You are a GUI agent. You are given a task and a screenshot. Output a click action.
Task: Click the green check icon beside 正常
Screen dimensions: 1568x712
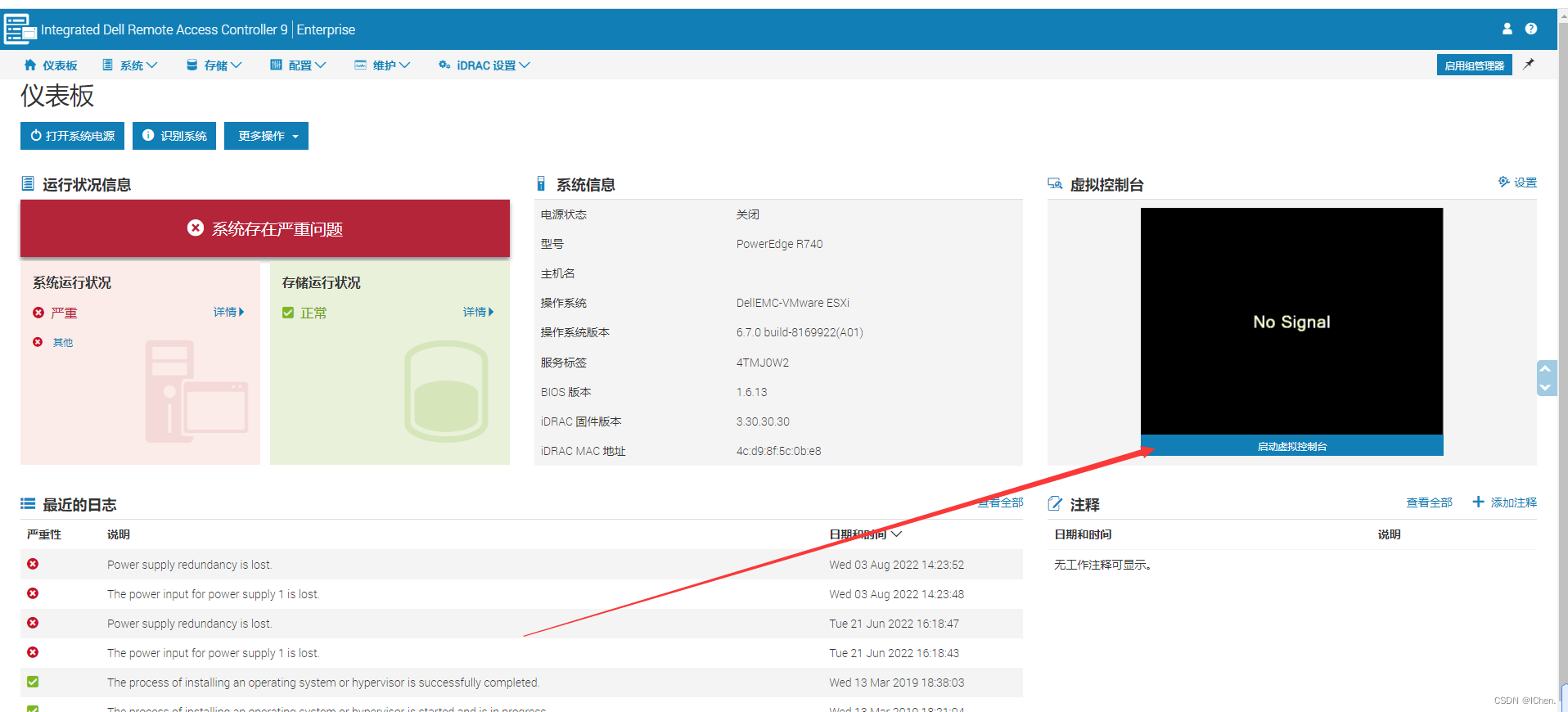click(288, 313)
